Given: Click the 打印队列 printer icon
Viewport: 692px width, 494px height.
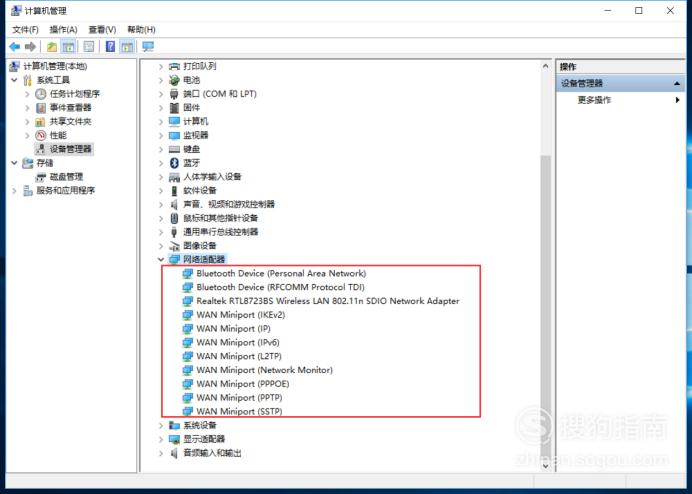Looking at the screenshot, I should 175,66.
